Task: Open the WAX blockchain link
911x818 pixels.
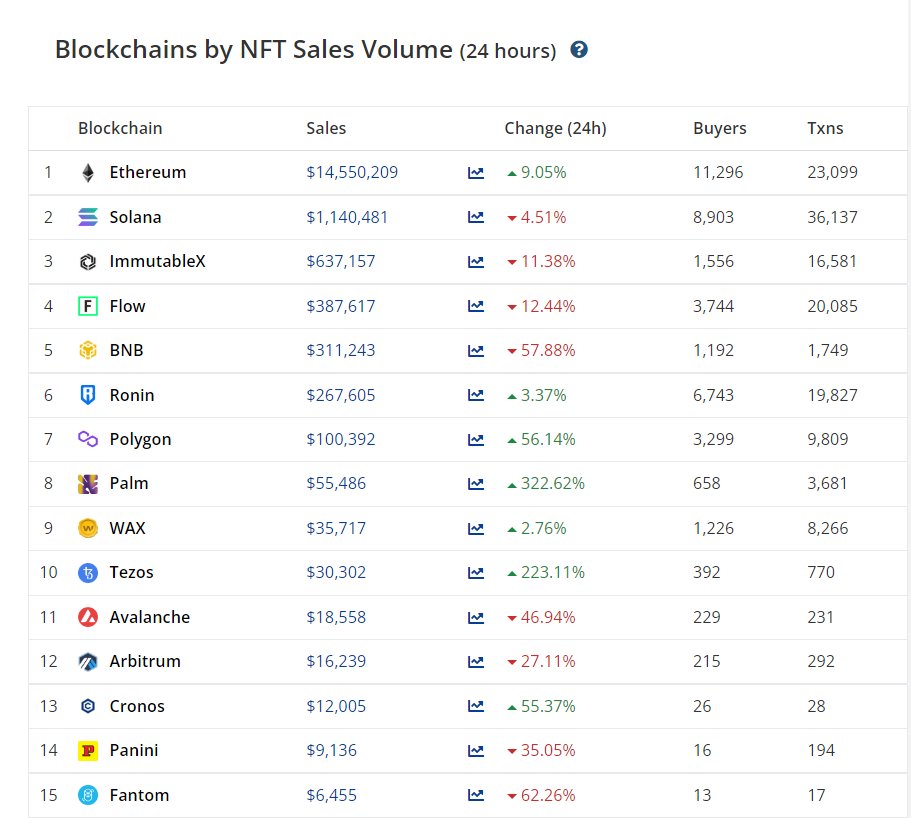Action: [x=127, y=528]
